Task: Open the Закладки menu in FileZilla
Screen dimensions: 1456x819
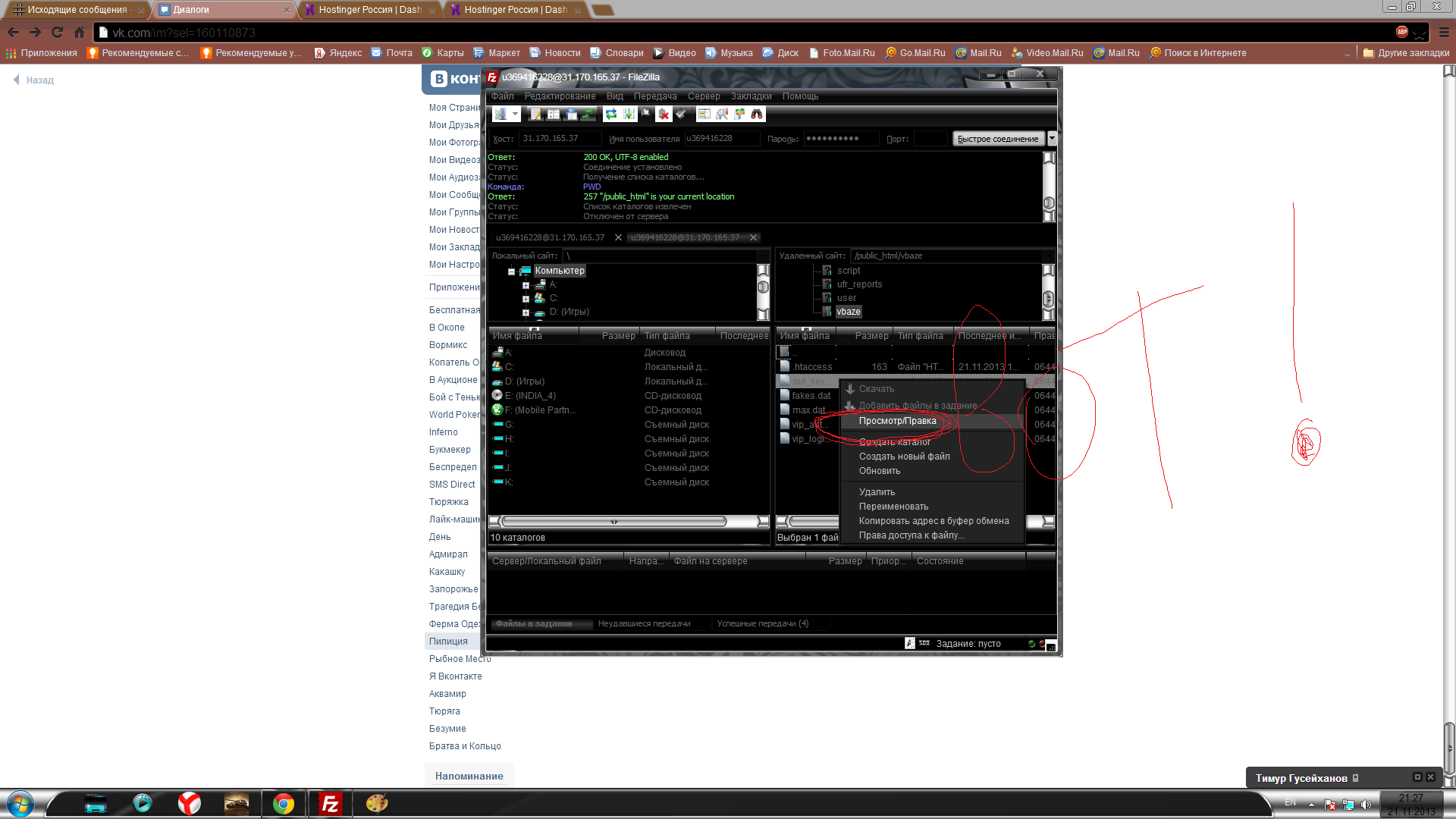Action: (751, 96)
